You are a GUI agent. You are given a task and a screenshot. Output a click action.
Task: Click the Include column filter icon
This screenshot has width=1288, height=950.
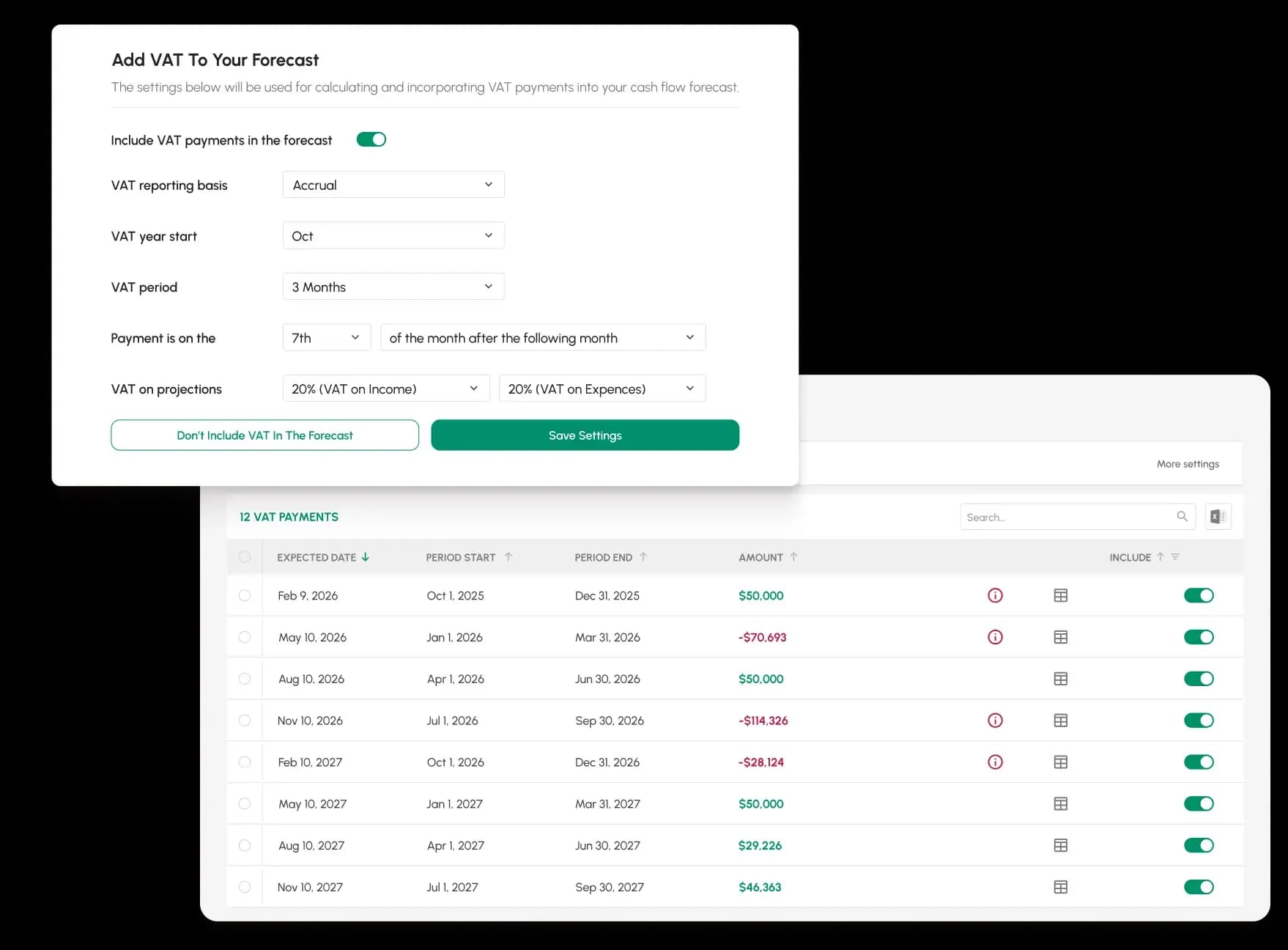click(1175, 558)
